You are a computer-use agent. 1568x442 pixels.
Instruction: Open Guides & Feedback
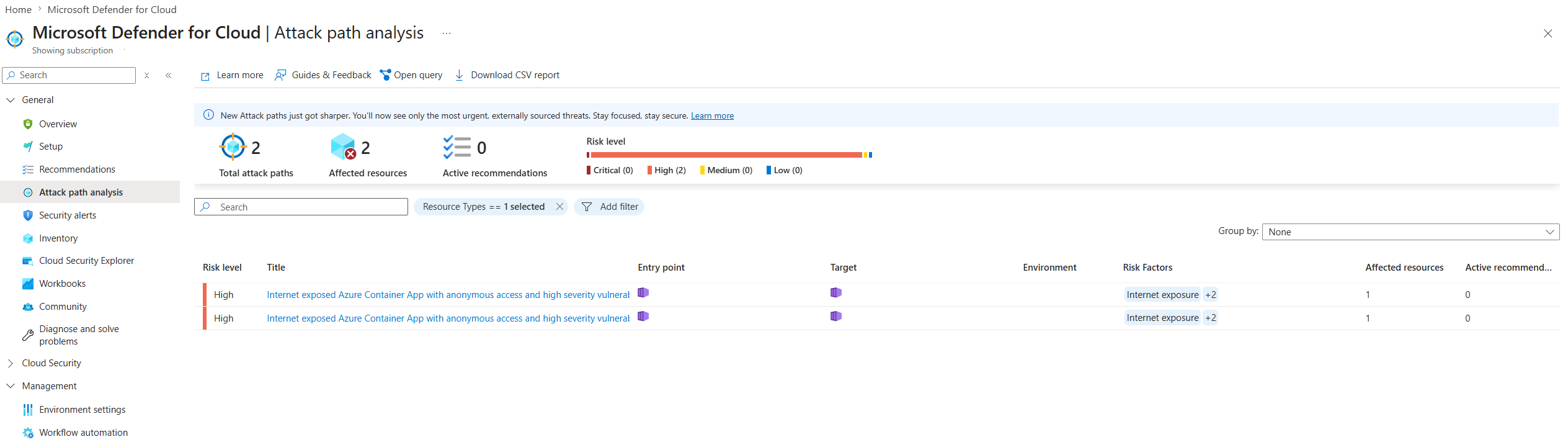coord(323,75)
